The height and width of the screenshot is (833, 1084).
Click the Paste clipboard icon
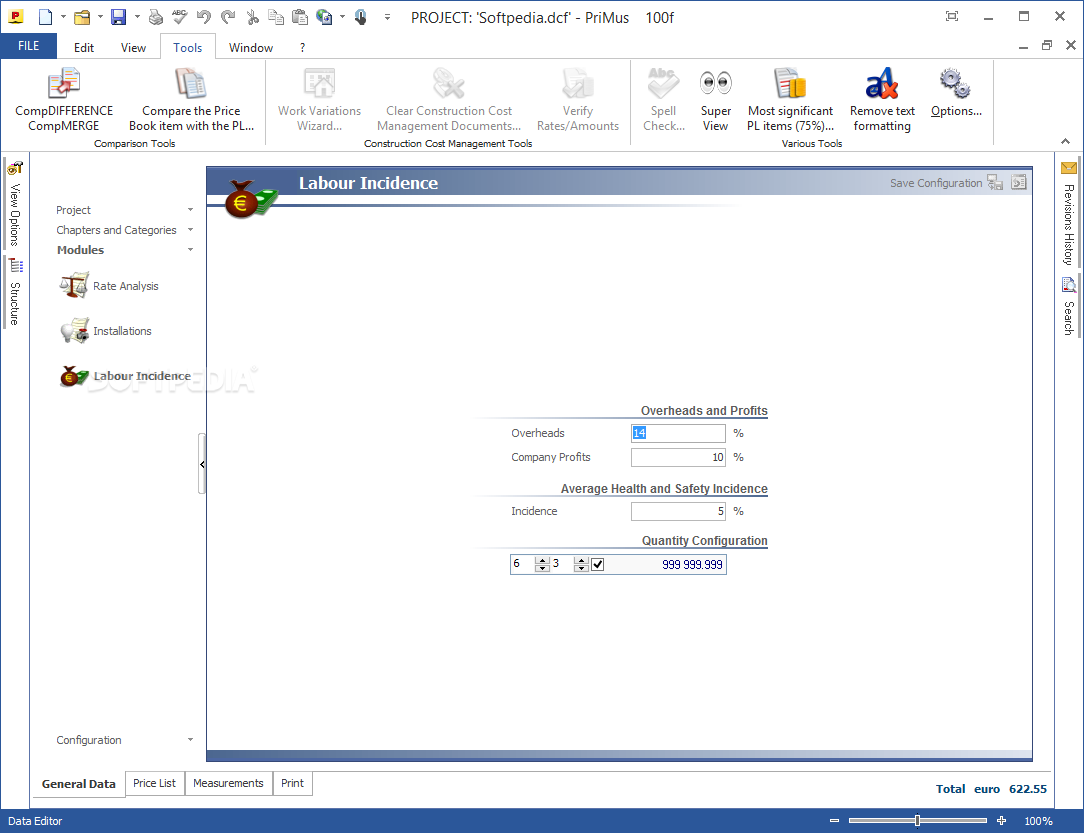tap(300, 17)
